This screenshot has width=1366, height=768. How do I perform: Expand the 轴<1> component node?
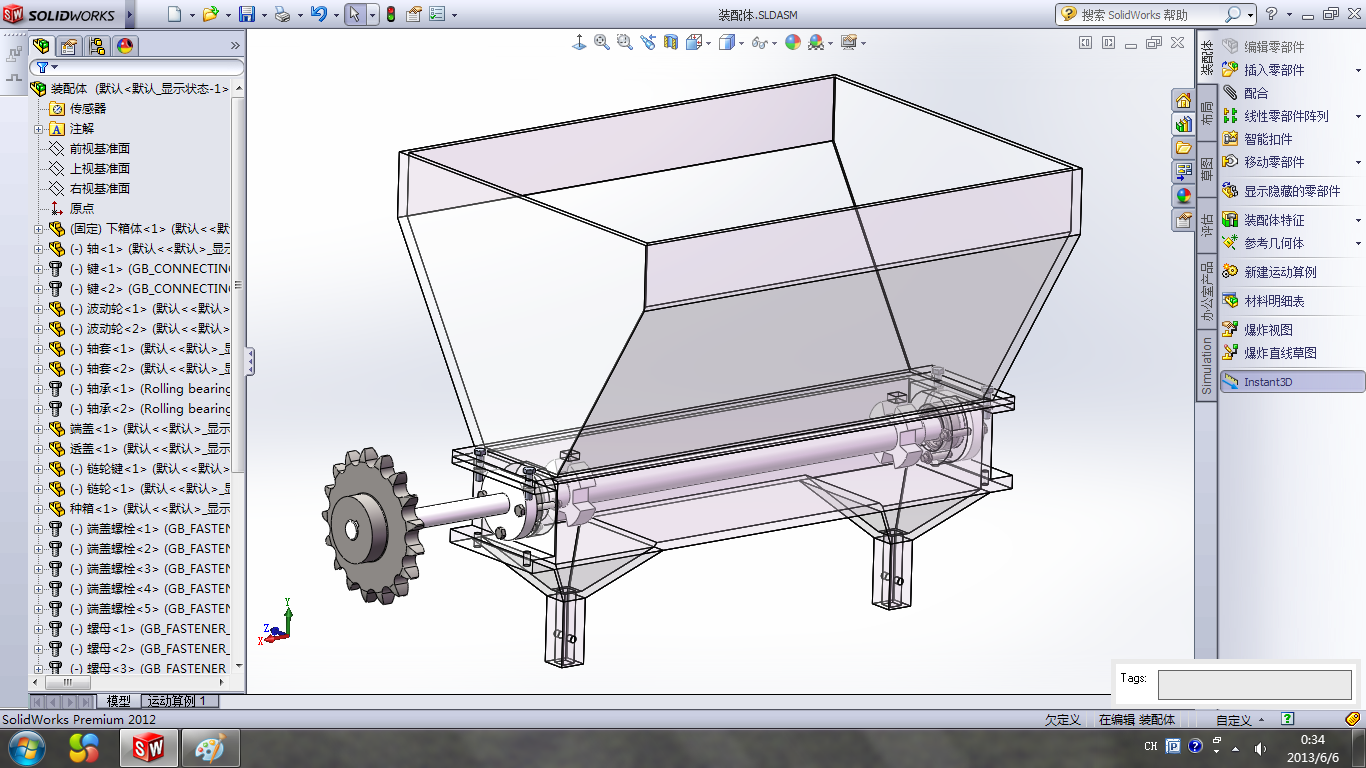click(39, 249)
